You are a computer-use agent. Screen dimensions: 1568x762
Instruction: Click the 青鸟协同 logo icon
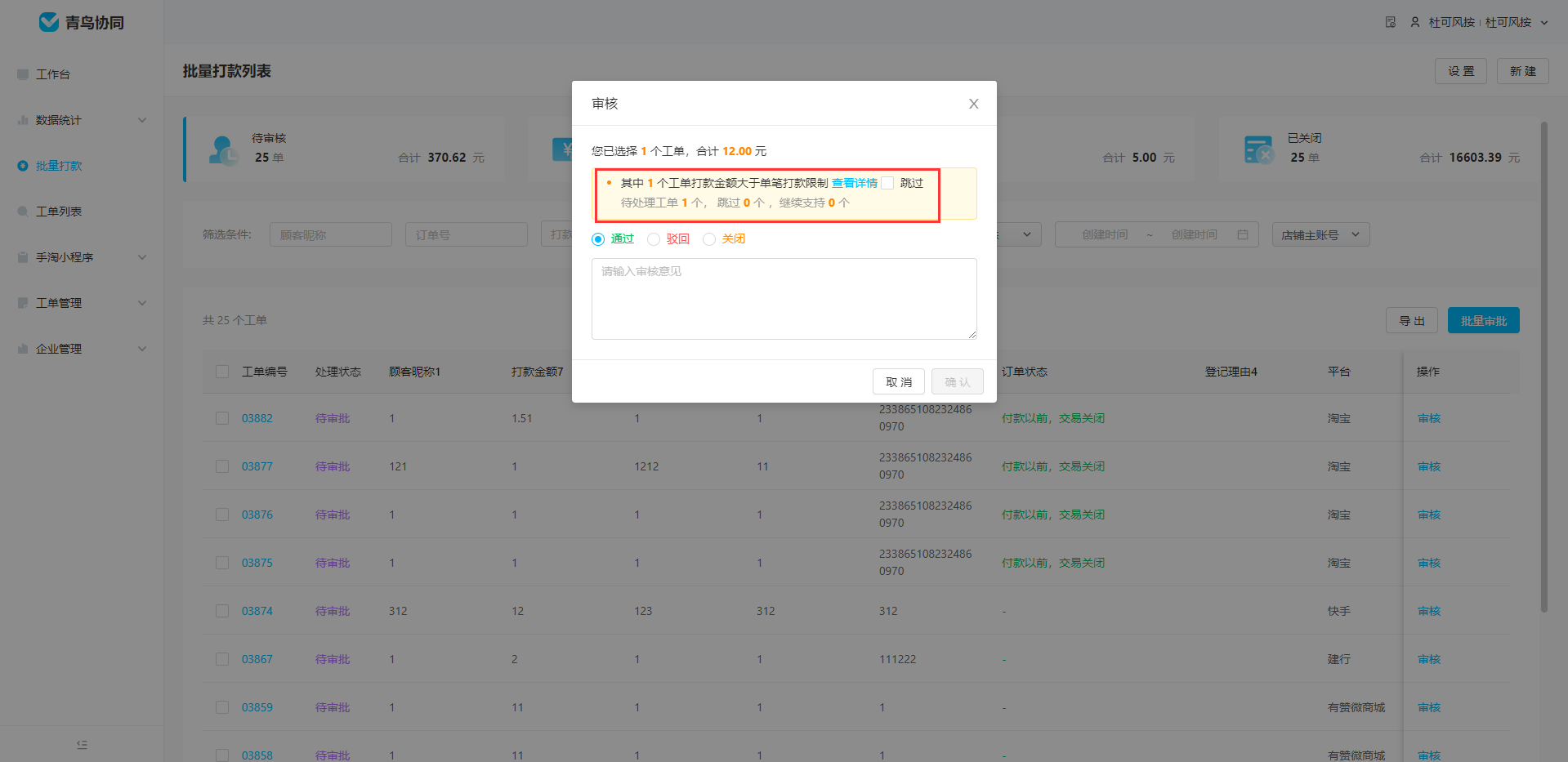tap(49, 22)
